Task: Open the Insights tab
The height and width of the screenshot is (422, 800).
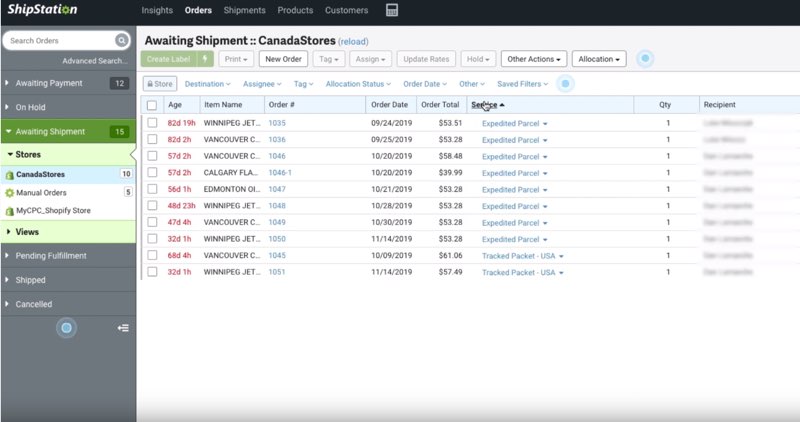Action: point(157,10)
